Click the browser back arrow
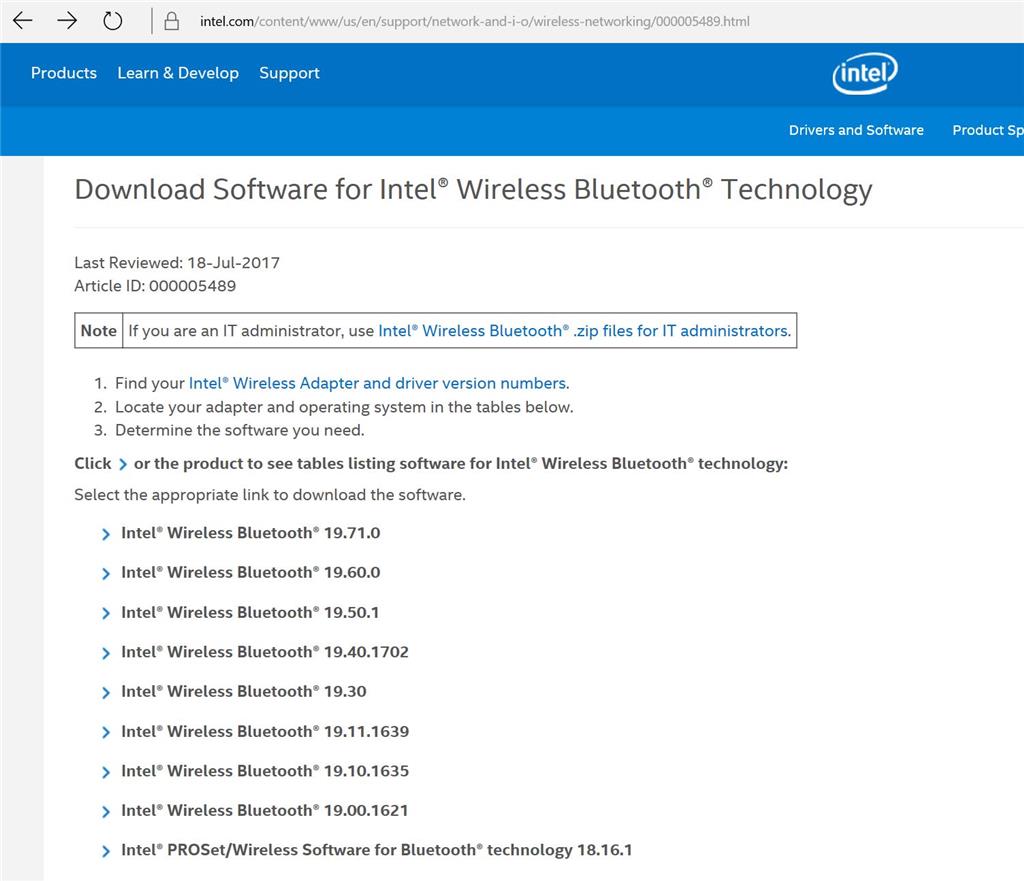Viewport: 1024px width, 881px height. 22,20
